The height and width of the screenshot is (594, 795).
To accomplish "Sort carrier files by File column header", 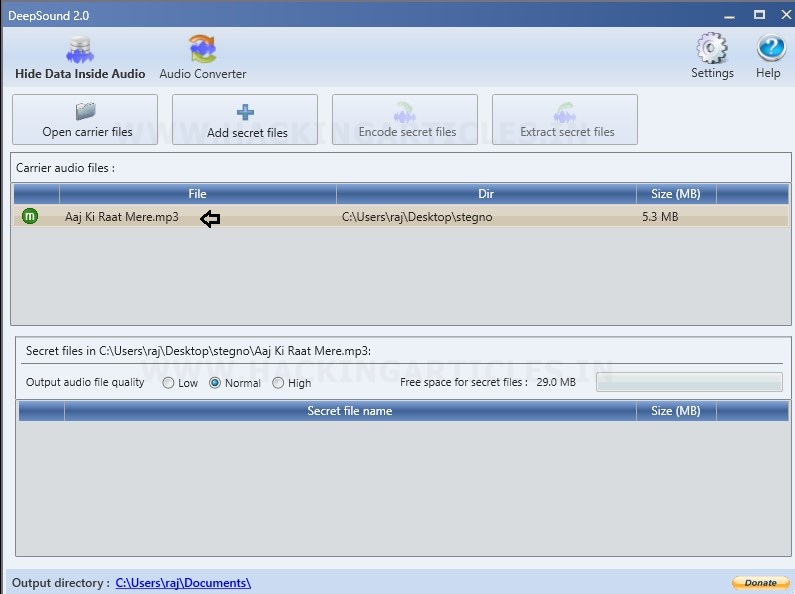I will click(197, 194).
